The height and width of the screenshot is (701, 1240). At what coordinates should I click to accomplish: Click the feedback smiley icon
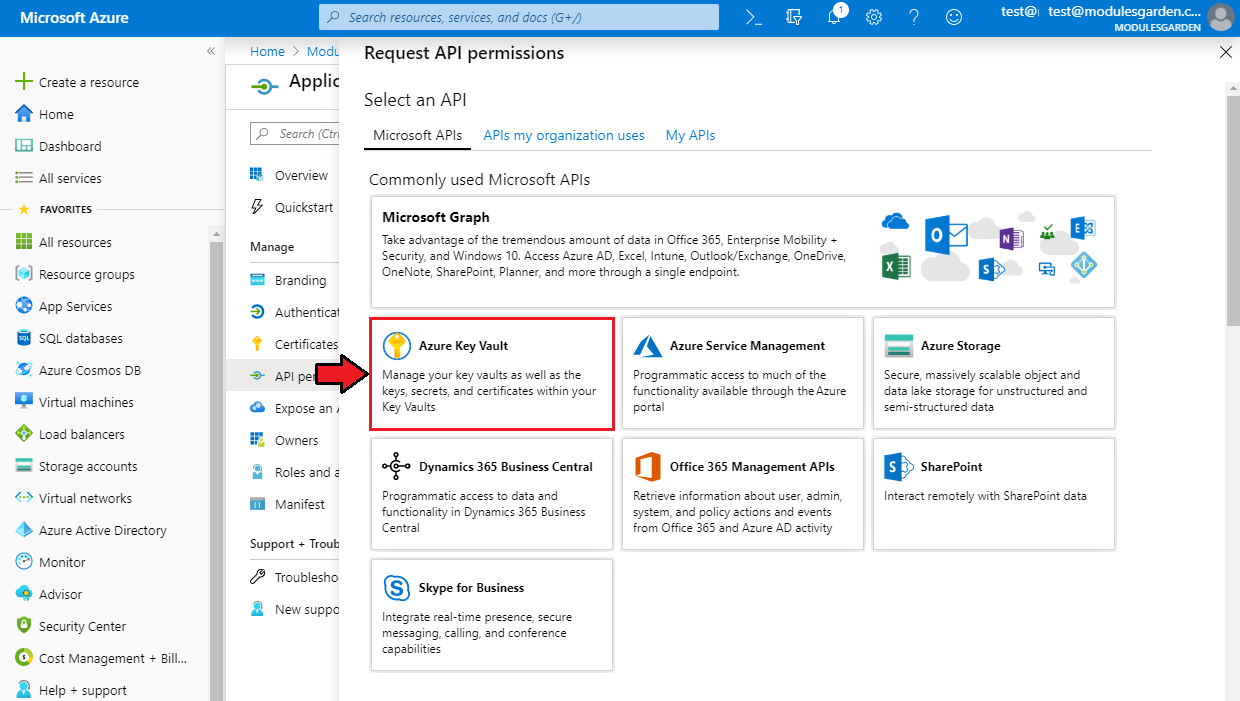954,17
